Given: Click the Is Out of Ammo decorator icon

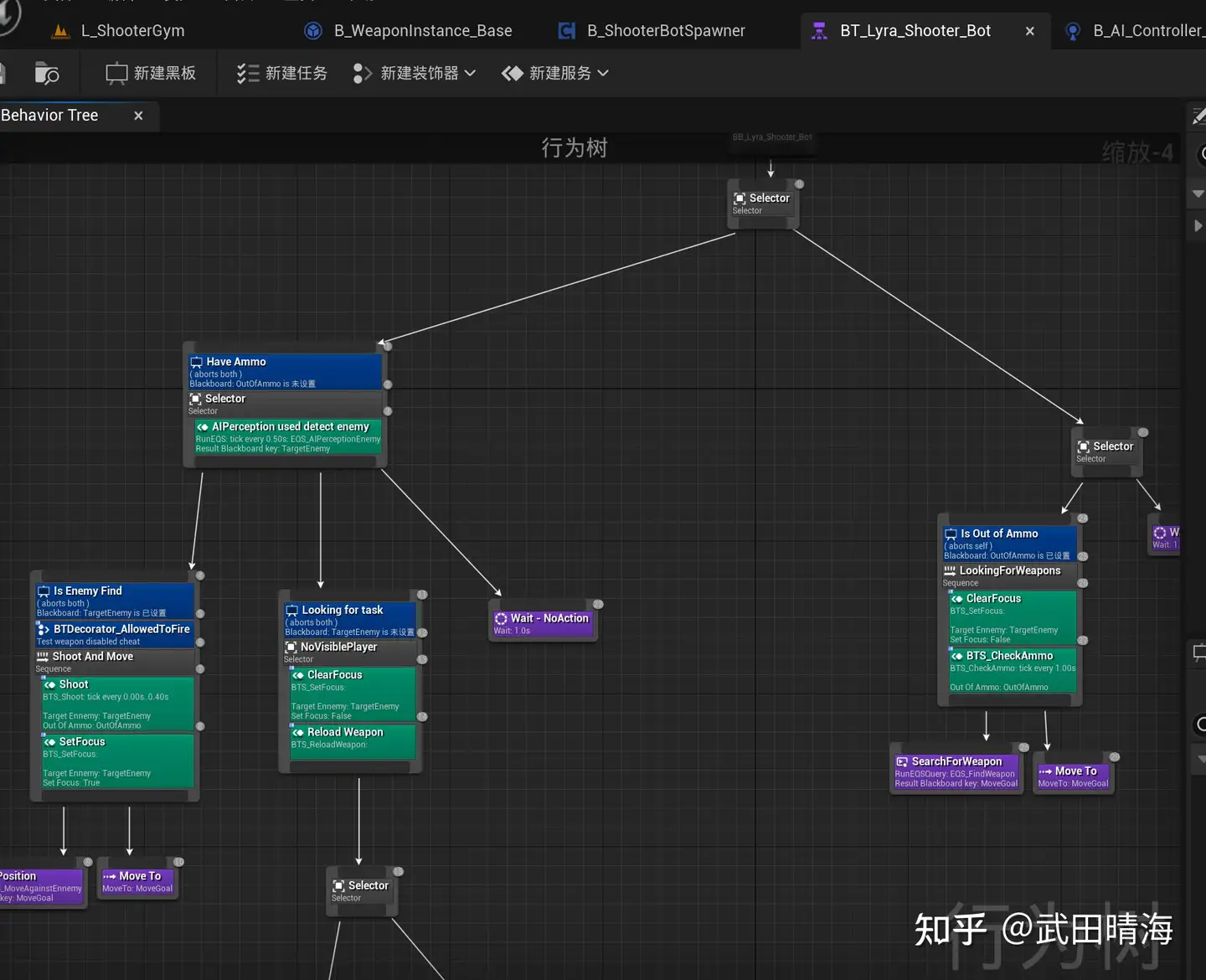Looking at the screenshot, I should [x=951, y=534].
